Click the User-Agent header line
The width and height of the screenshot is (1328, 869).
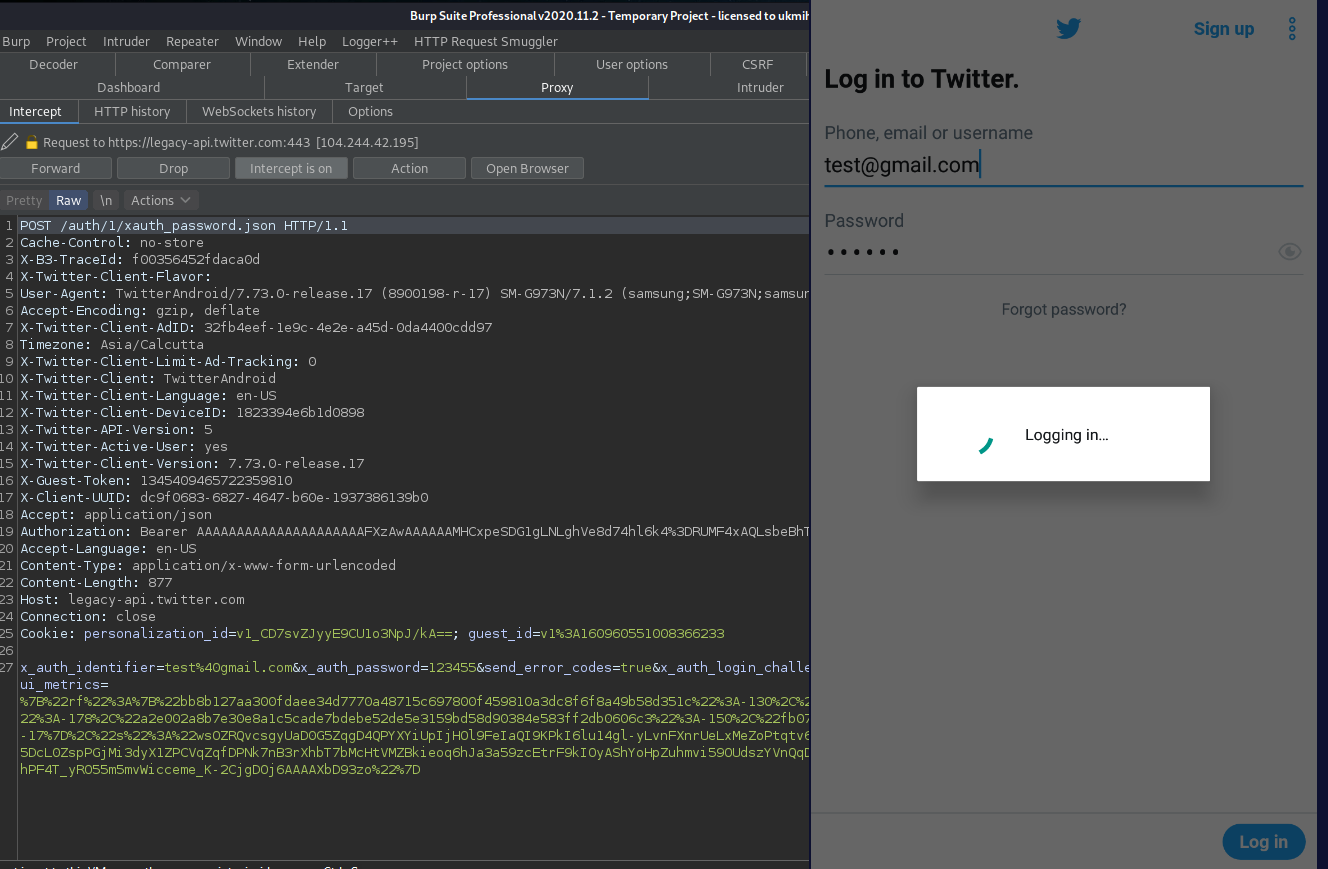coord(414,294)
